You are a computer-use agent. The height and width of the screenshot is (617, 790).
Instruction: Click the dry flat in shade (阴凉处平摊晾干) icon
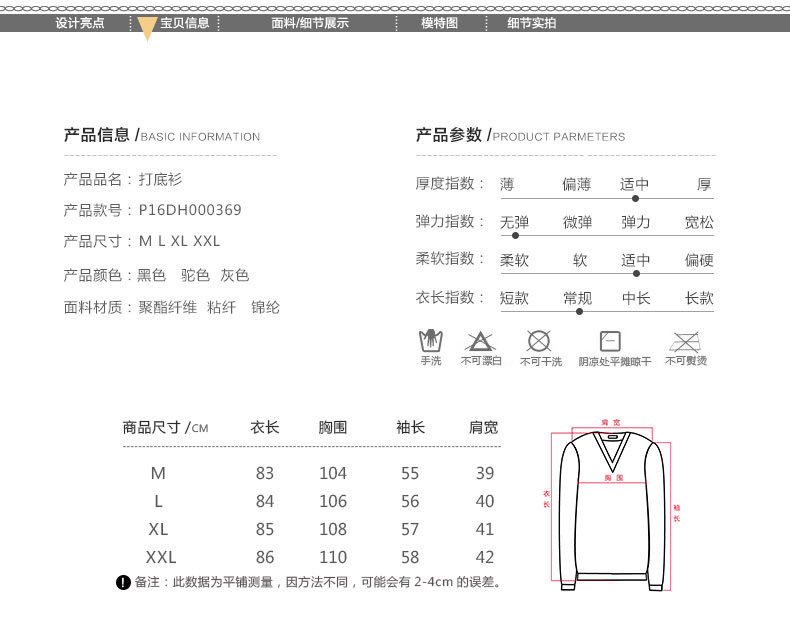[610, 341]
